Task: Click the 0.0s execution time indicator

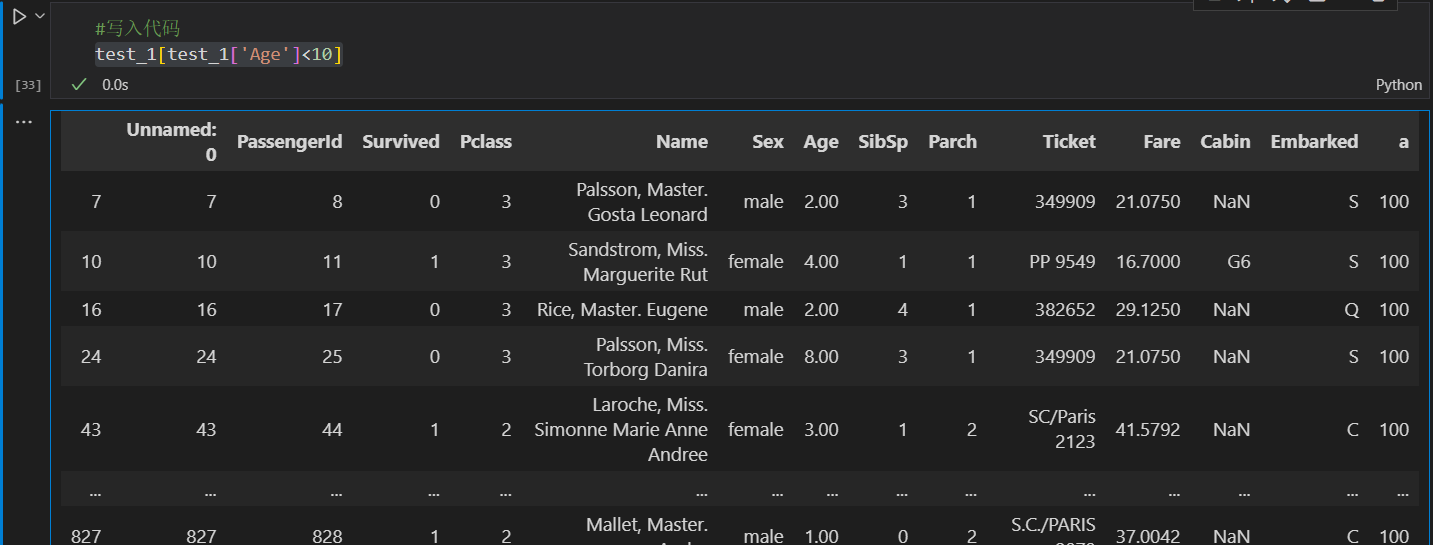Action: coord(115,85)
